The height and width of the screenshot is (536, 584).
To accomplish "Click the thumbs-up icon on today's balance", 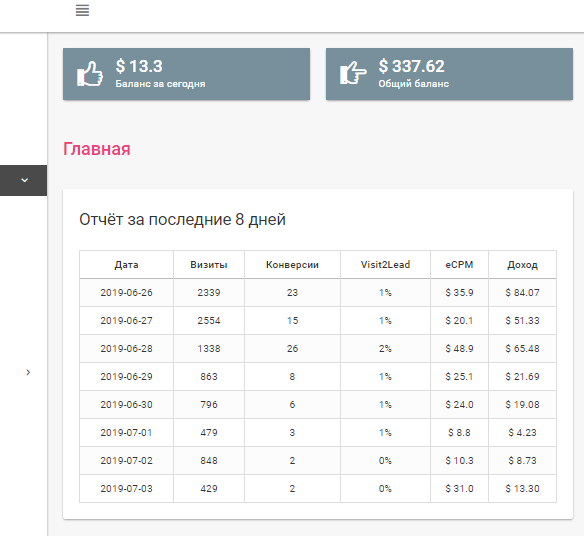I will 90,74.
